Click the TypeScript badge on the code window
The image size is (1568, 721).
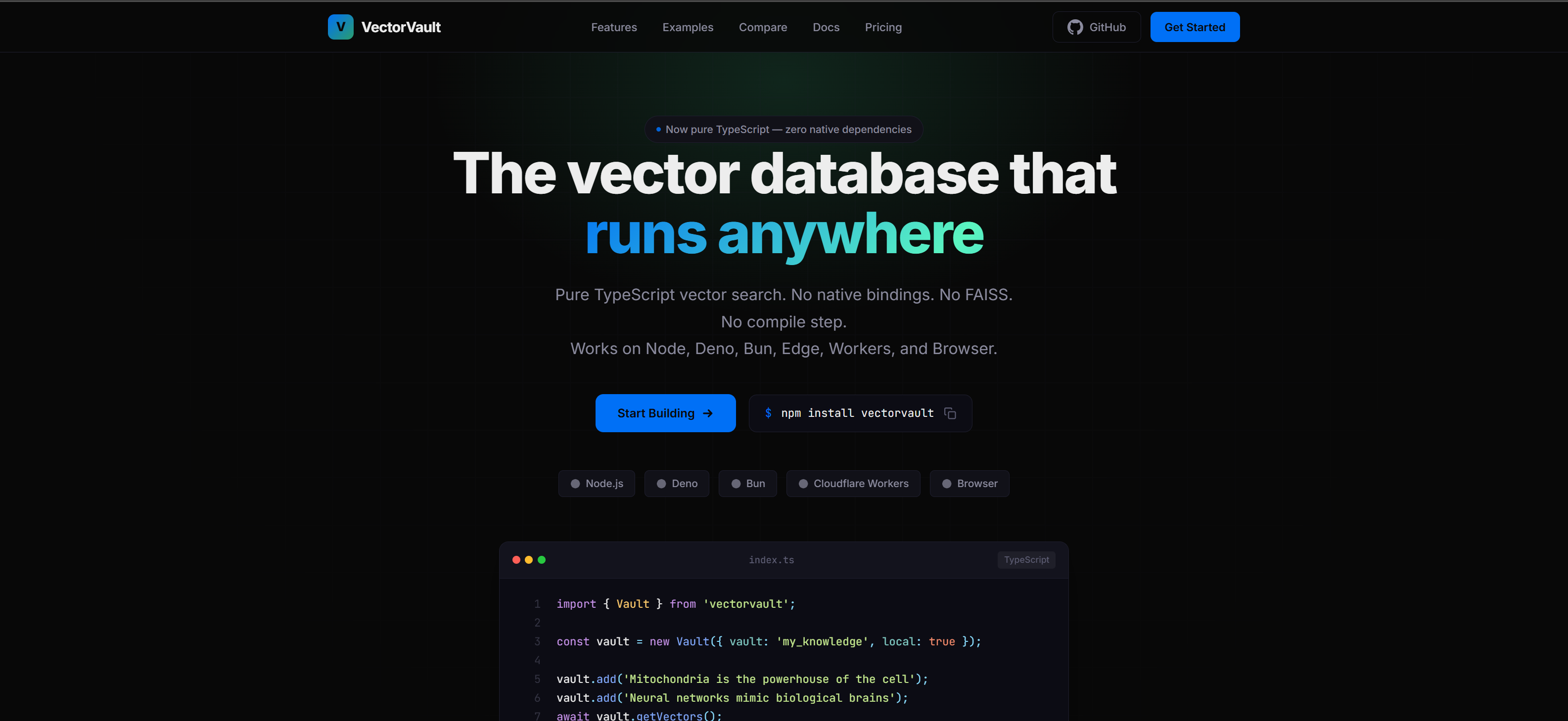pos(1026,559)
